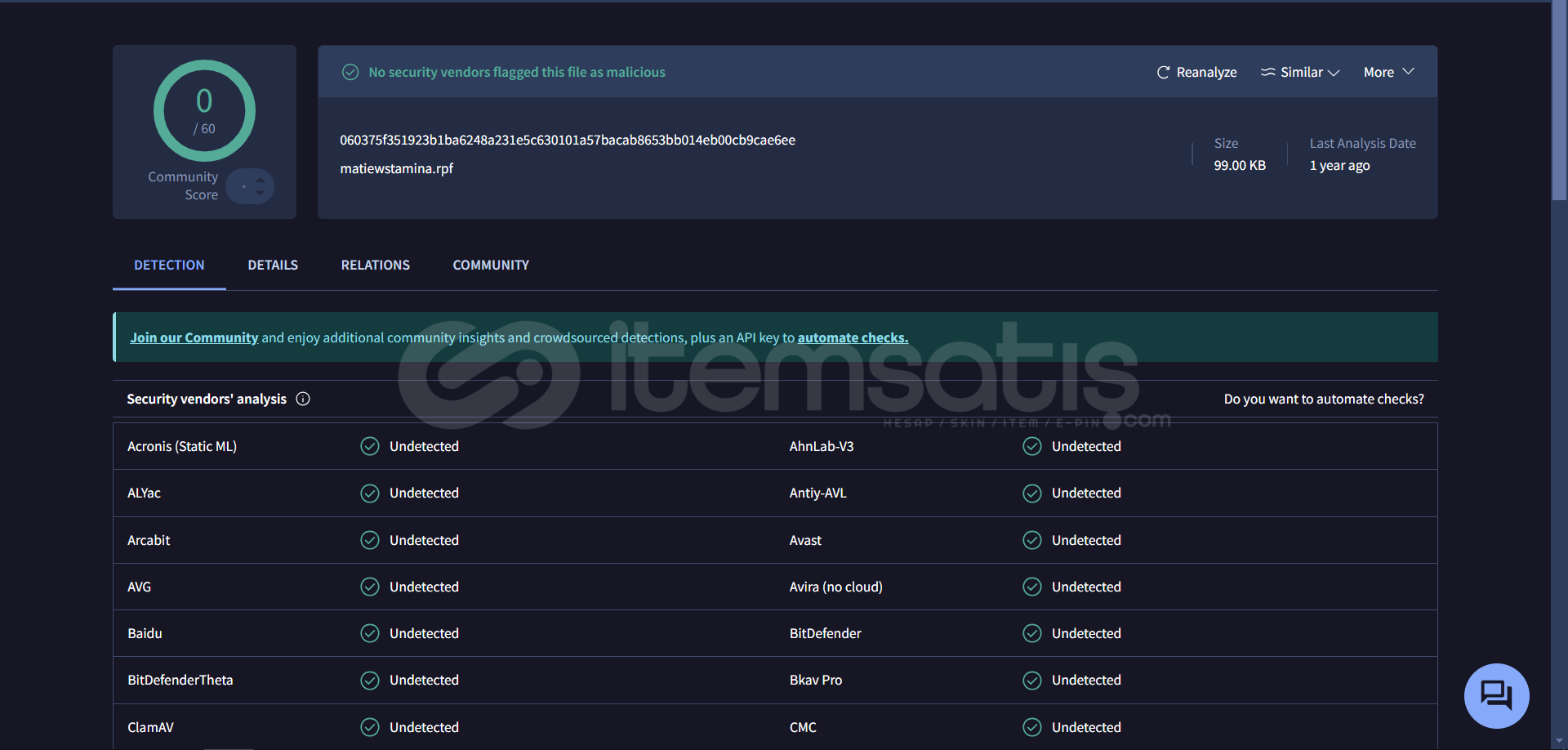The height and width of the screenshot is (750, 1568).
Task: Click the 'CMC' vendor name
Action: tap(803, 727)
